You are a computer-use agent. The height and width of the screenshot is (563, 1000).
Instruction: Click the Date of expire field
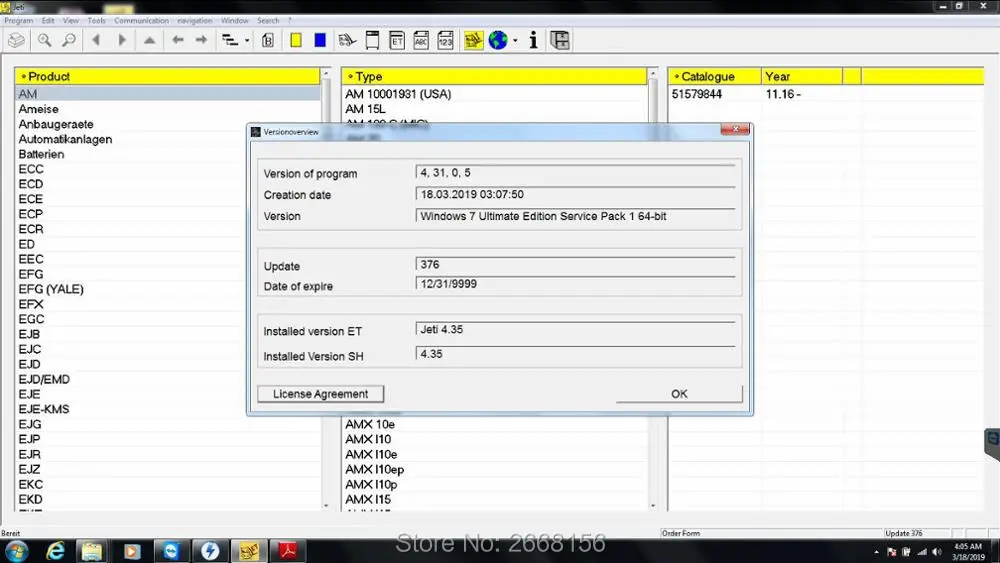[x=575, y=284]
